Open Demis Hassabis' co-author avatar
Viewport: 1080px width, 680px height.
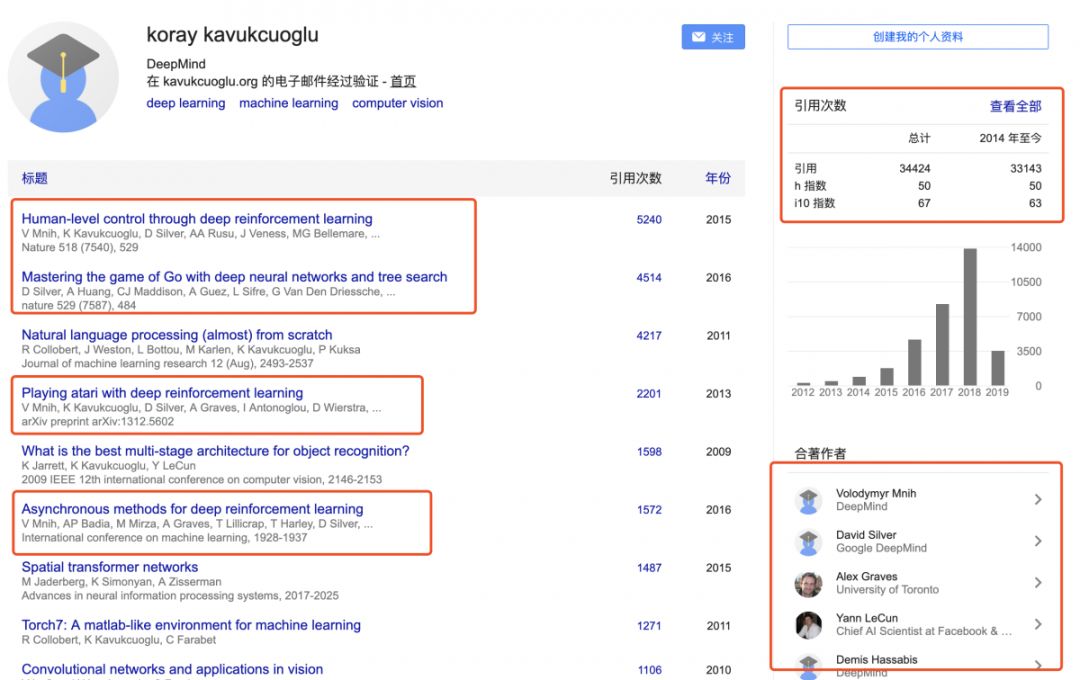[808, 664]
